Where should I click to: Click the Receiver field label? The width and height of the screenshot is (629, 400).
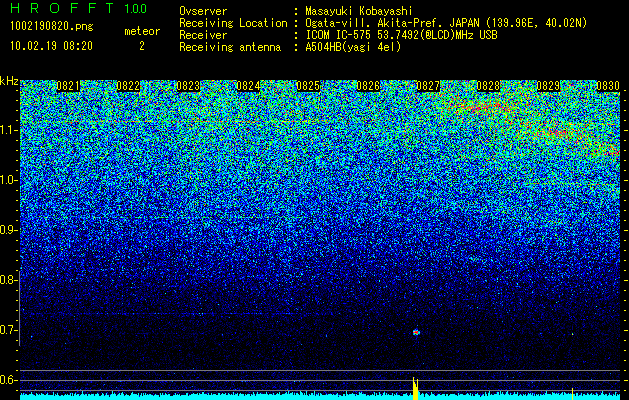[203, 35]
